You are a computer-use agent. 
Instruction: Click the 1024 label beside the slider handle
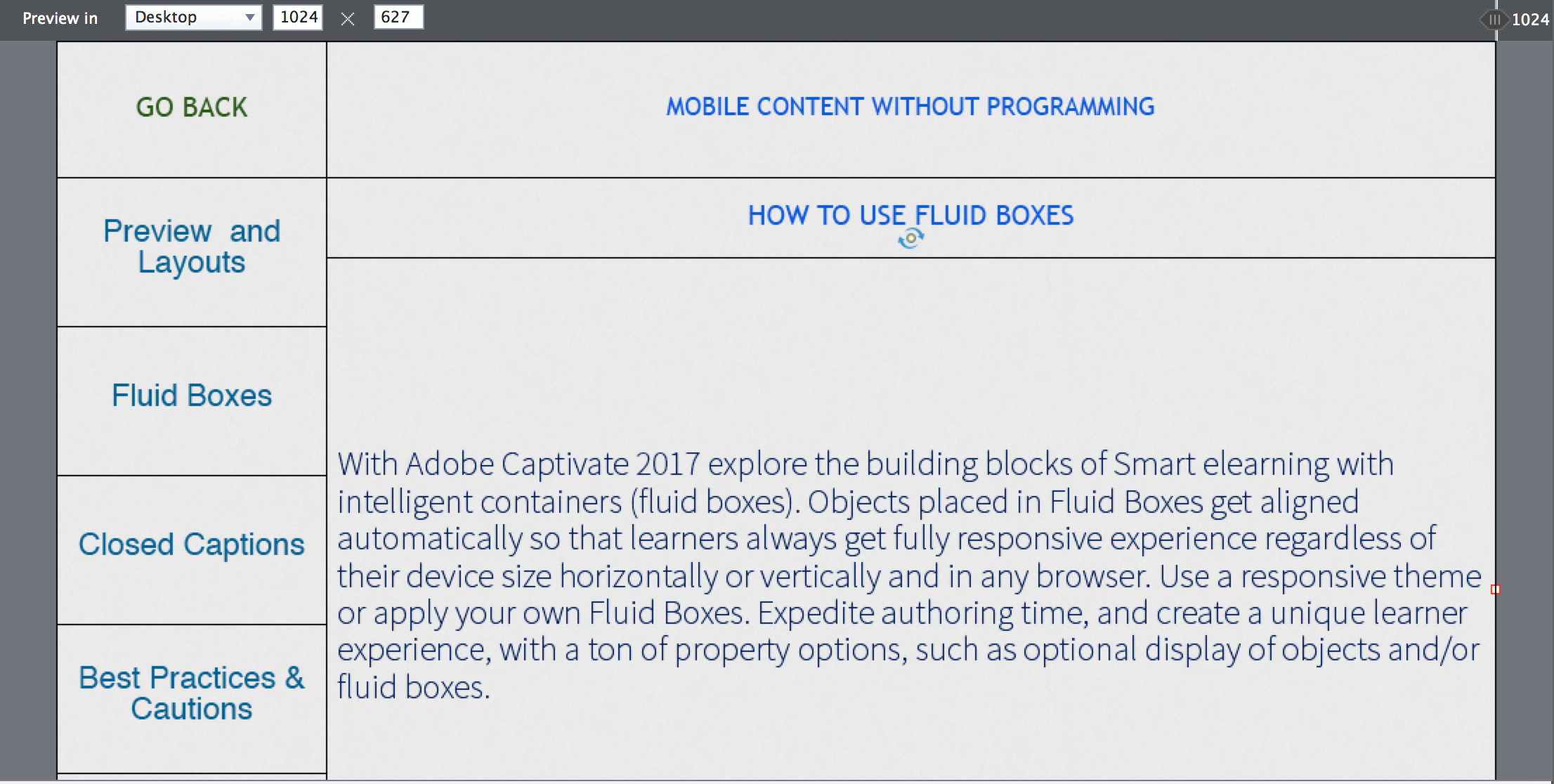click(1530, 20)
